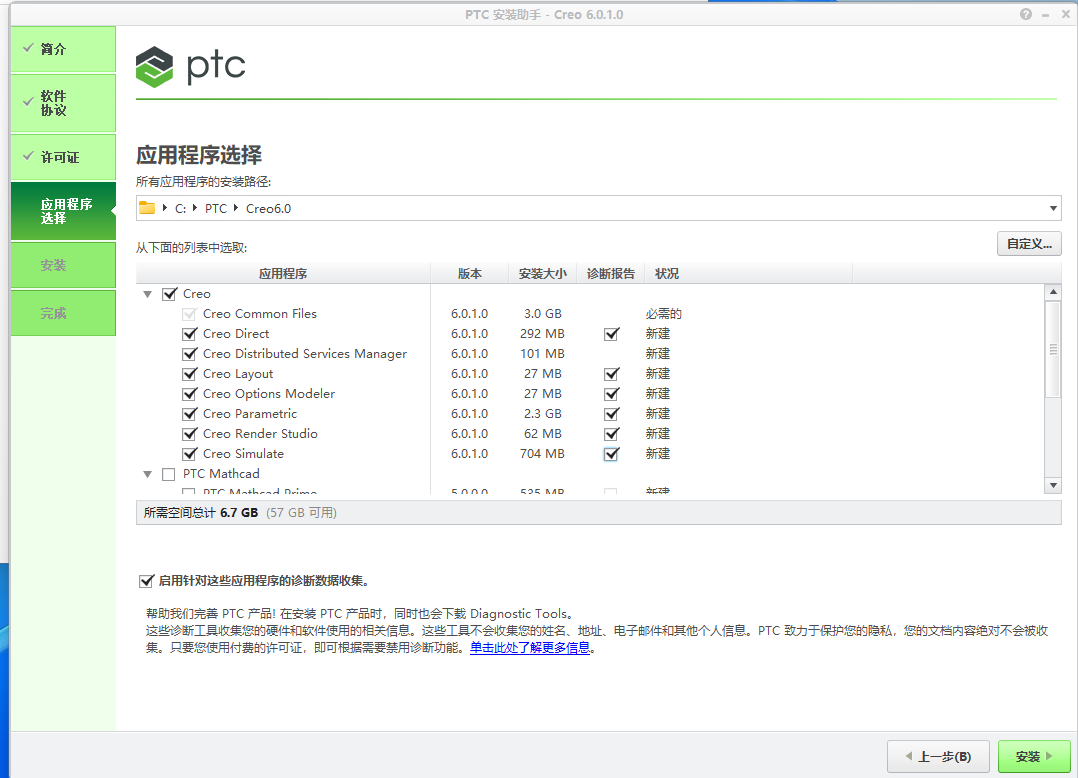Toggle diagnostic report for Creo Render Studio
Image resolution: width=1078 pixels, height=778 pixels.
click(611, 434)
